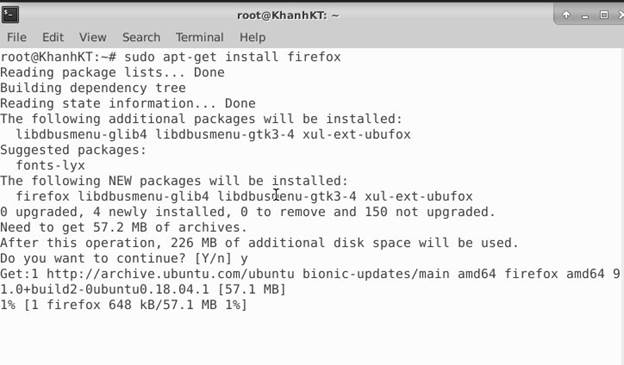
Task: Click the archive.ubuntu.com URL in output
Action: point(170,274)
